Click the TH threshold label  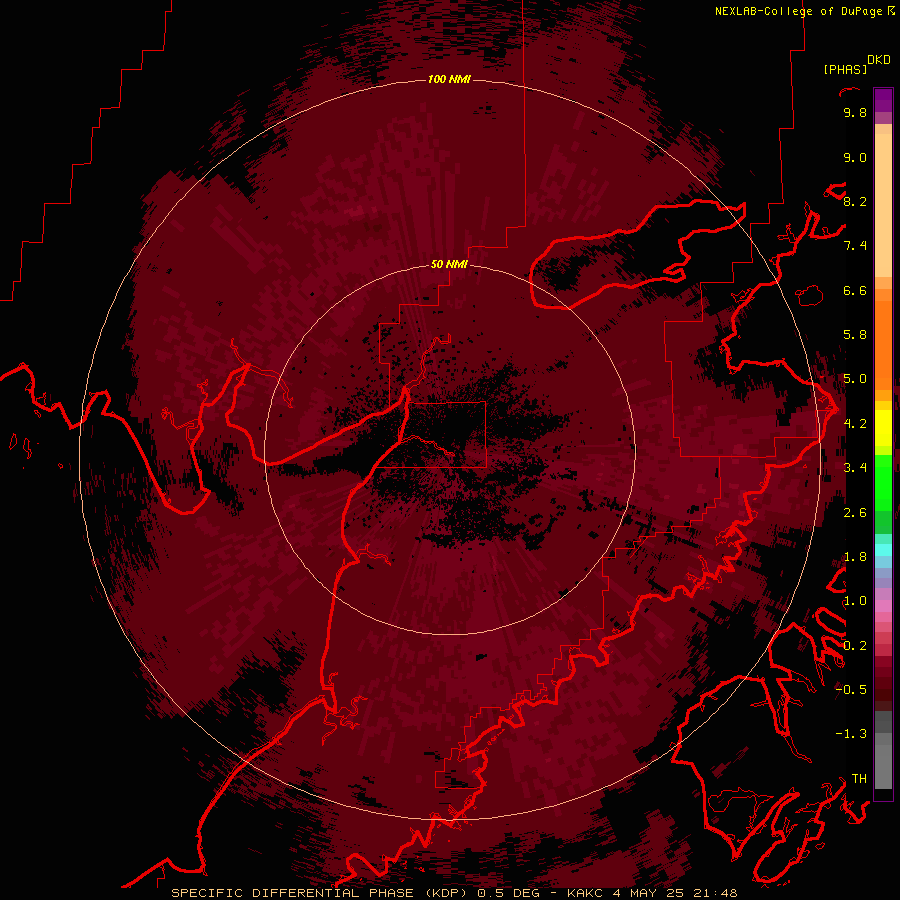click(x=859, y=779)
